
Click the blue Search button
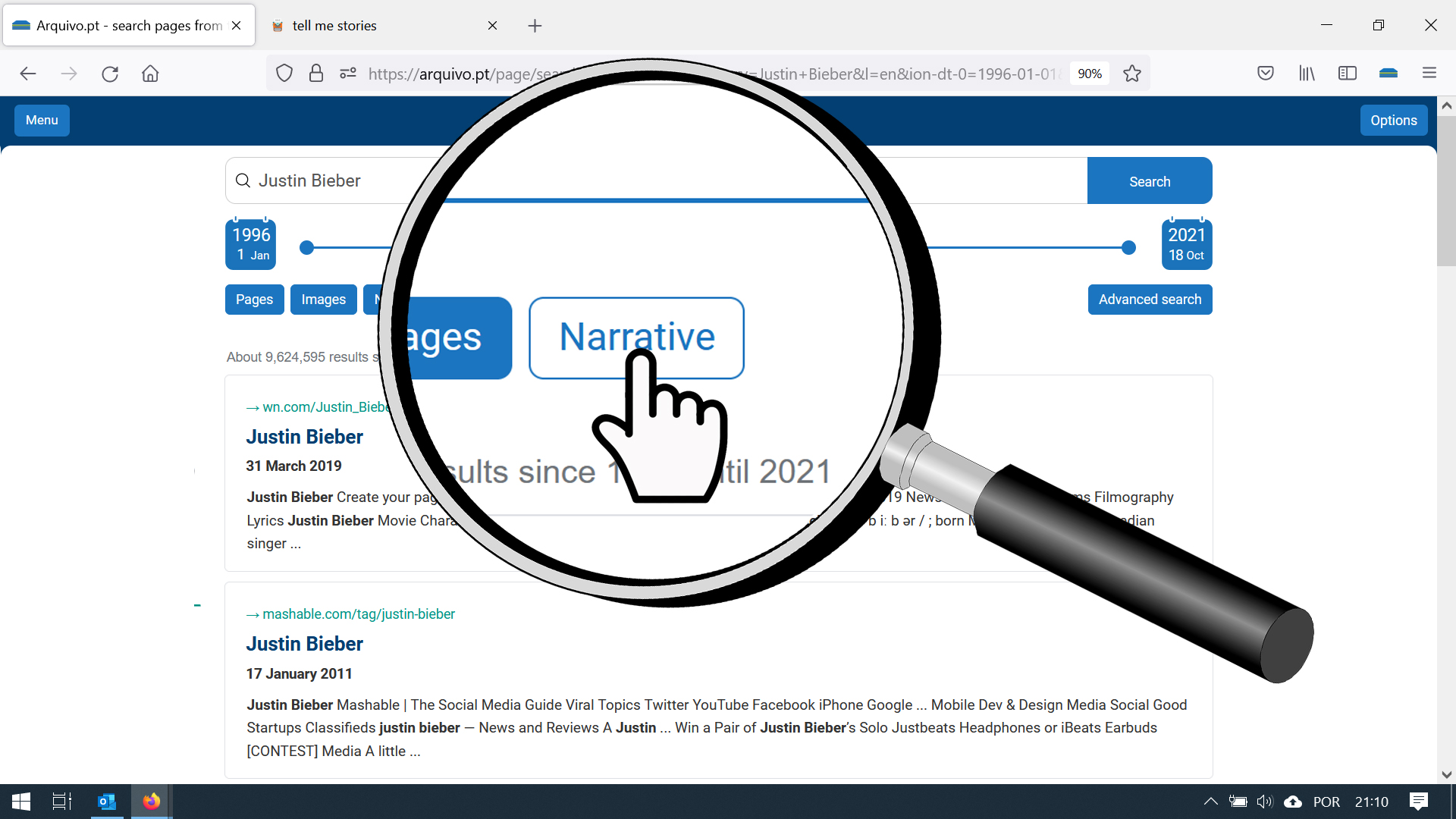[1150, 180]
